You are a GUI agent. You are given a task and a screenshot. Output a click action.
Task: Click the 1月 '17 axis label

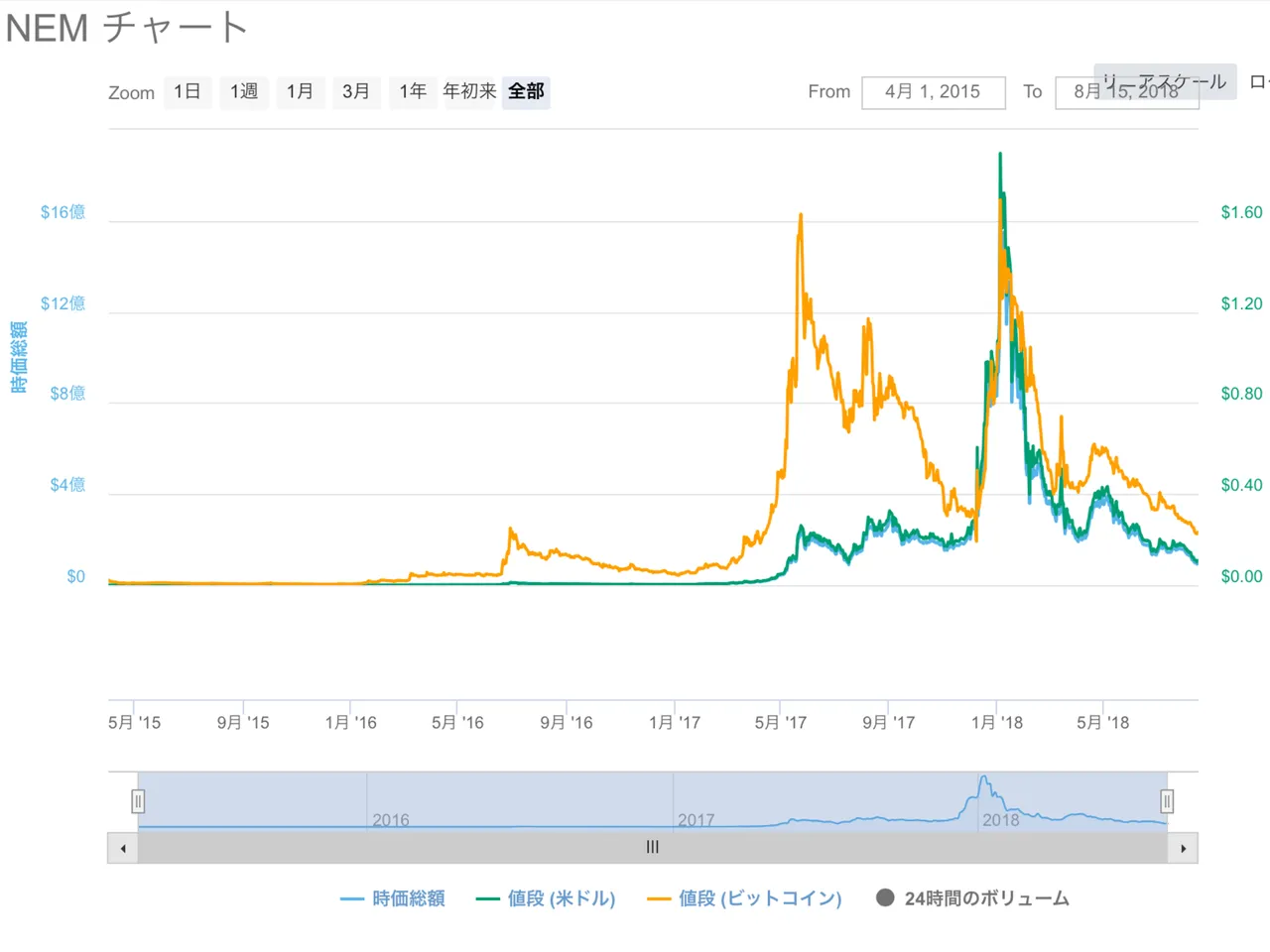click(x=675, y=723)
